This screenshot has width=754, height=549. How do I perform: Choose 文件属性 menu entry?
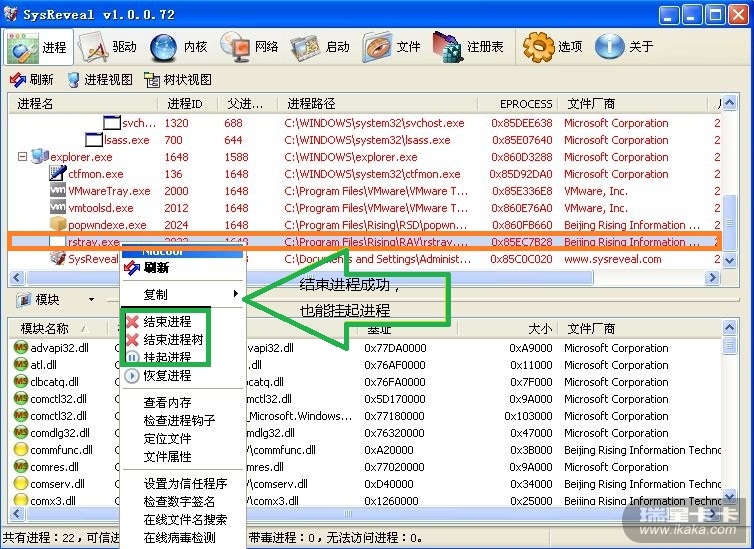click(x=183, y=457)
